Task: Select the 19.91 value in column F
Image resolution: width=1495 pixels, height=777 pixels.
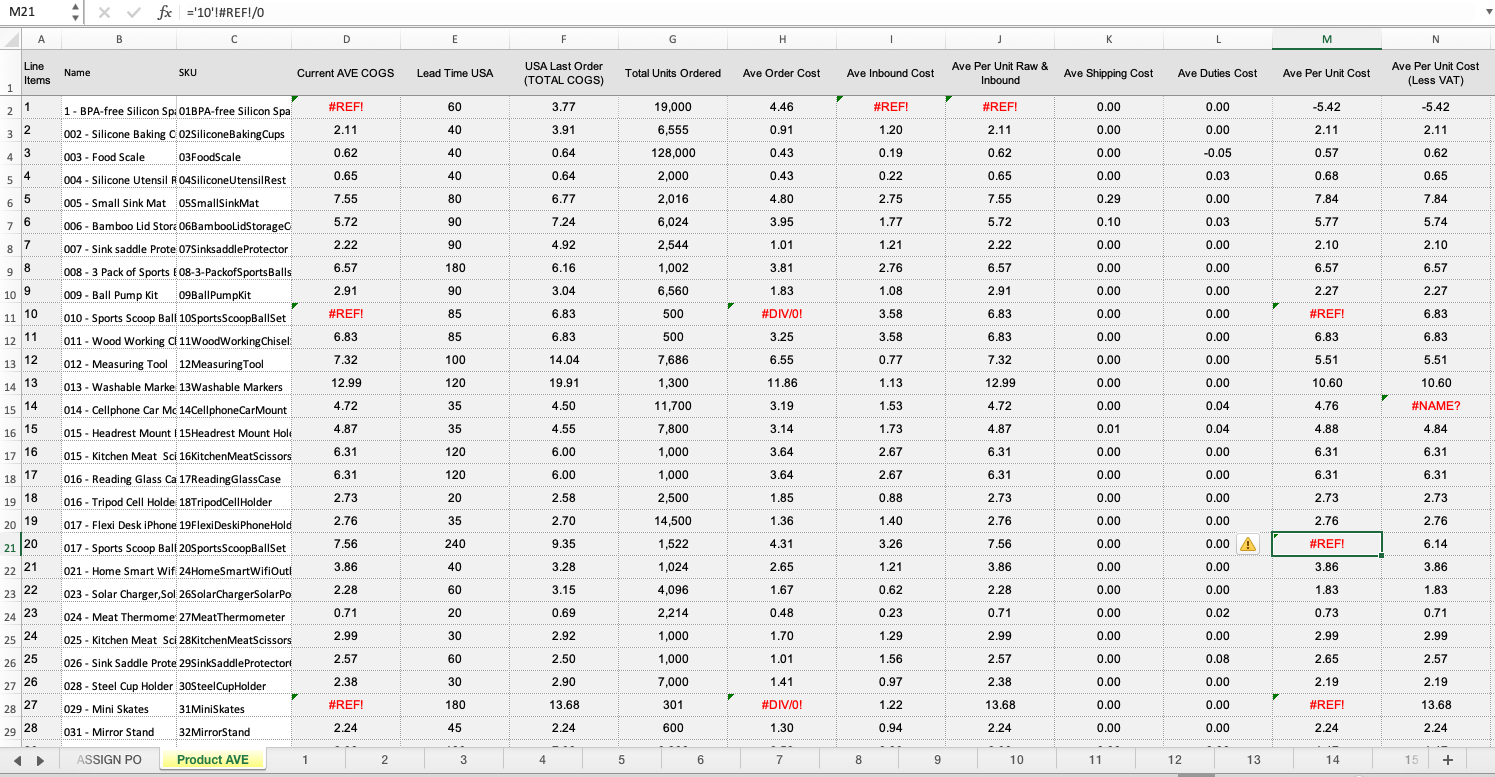Action: tap(564, 383)
